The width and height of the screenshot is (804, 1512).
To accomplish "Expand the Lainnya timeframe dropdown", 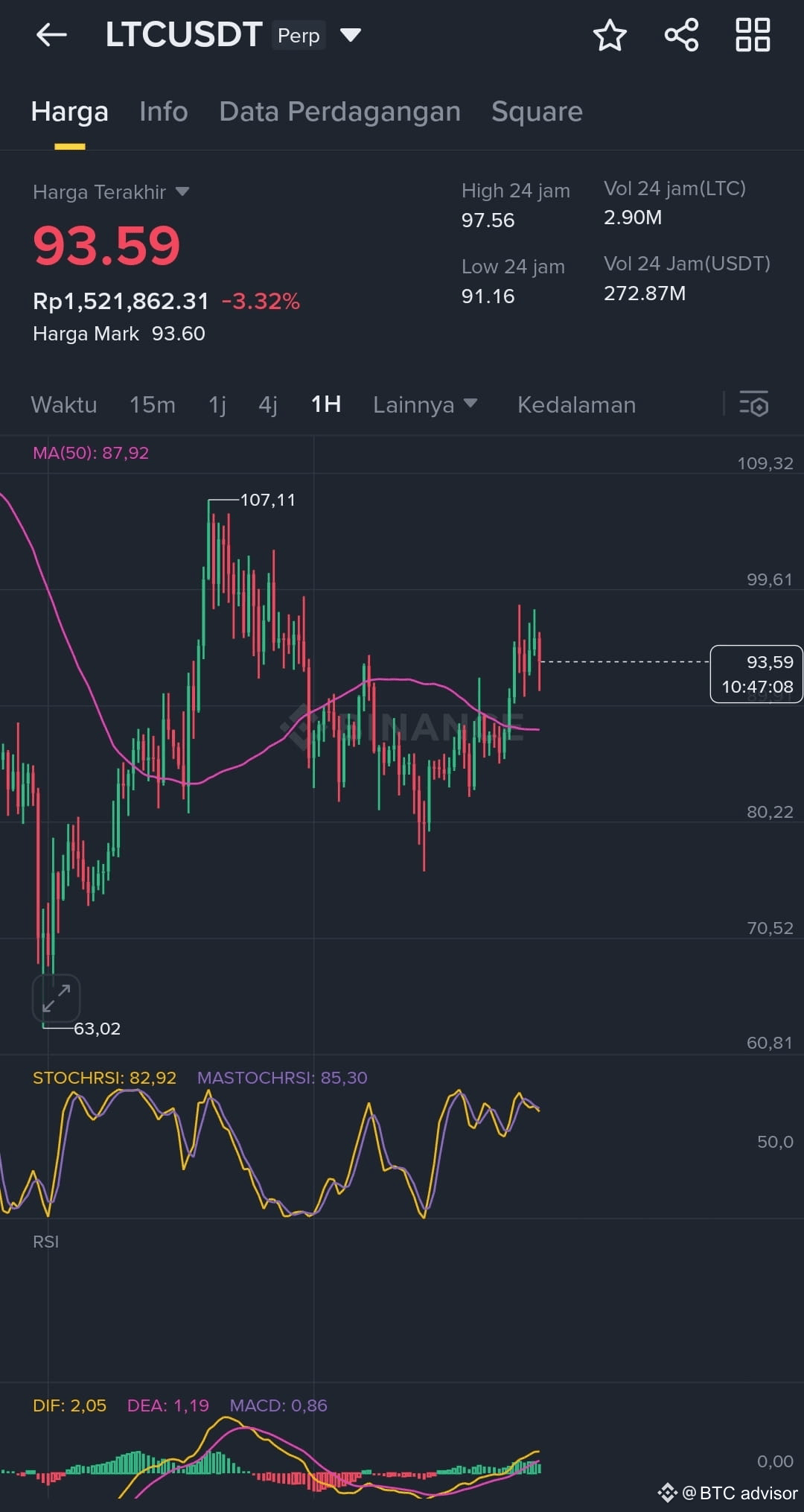I will coord(425,404).
